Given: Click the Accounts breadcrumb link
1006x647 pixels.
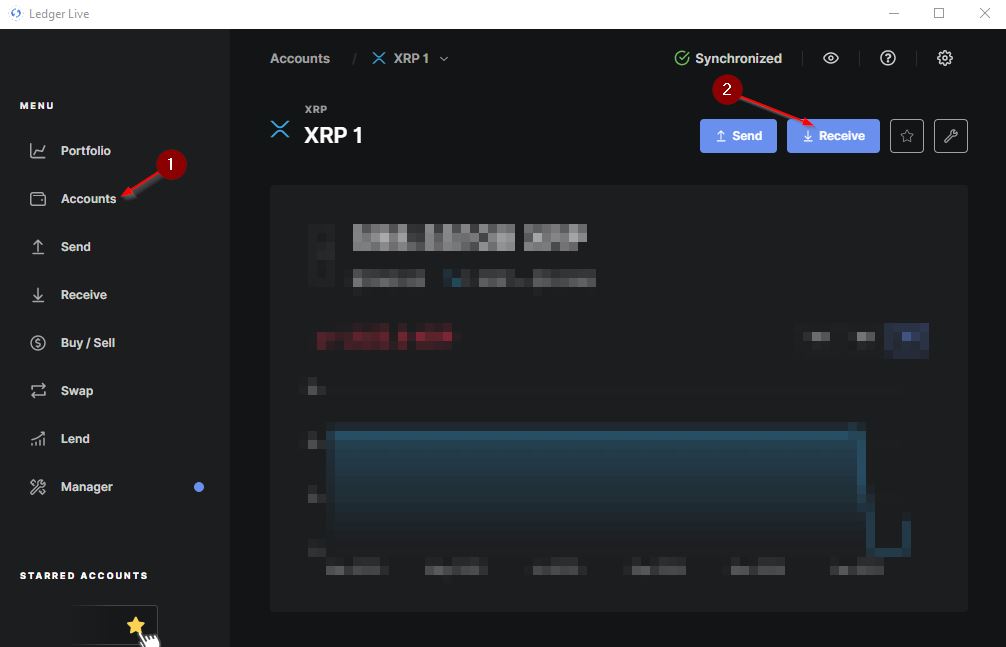Looking at the screenshot, I should (300, 58).
